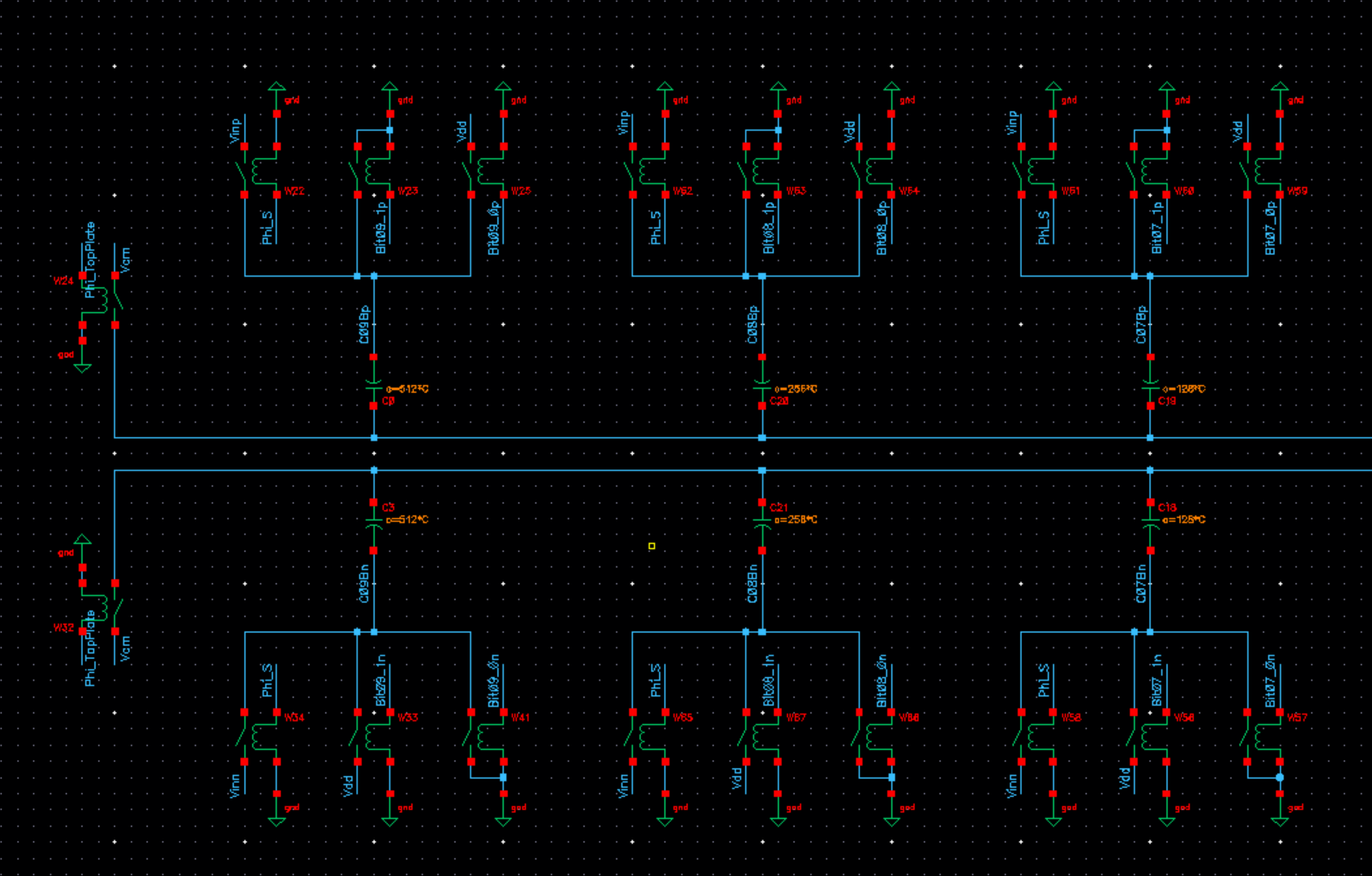Select capacitor C3 below the lower bus

(374, 527)
